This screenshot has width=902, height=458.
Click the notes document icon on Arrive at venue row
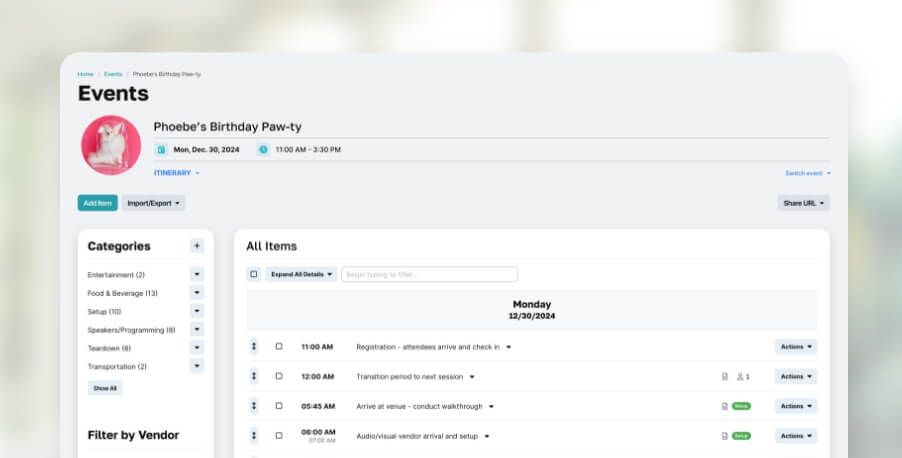[x=725, y=406]
